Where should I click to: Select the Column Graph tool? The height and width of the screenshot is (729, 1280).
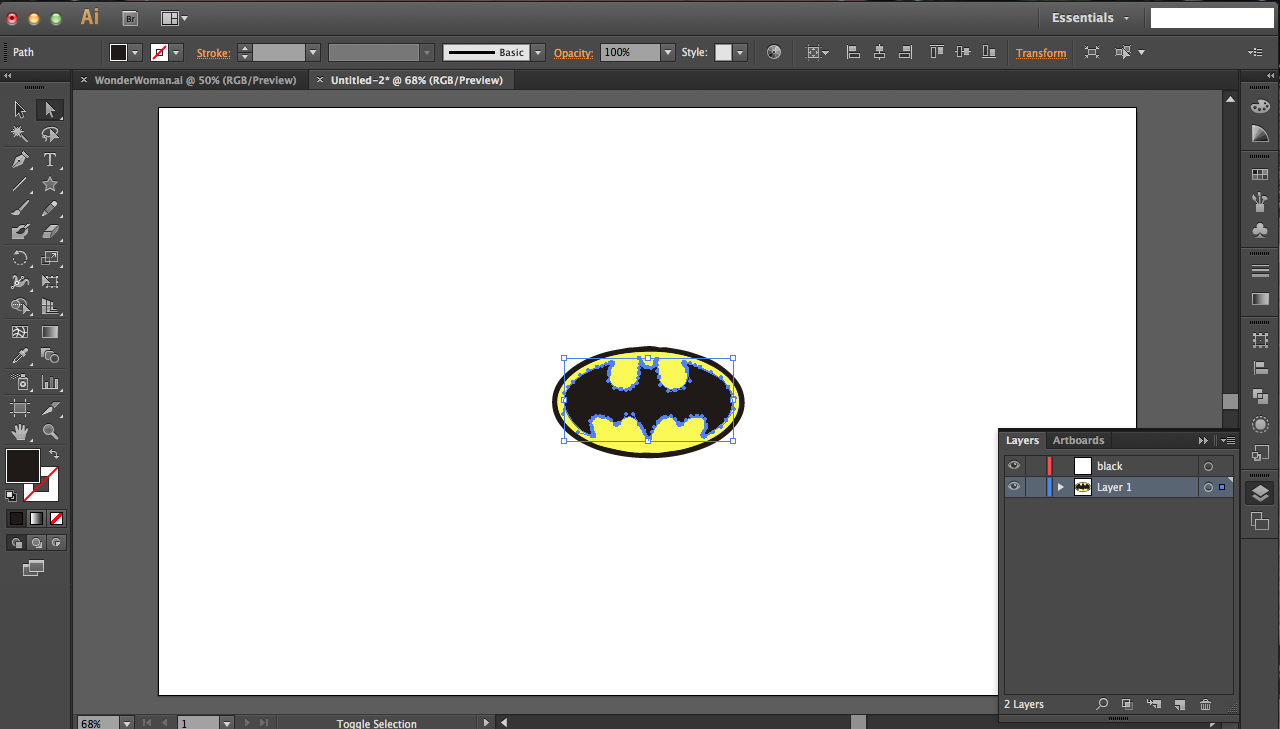click(x=50, y=383)
